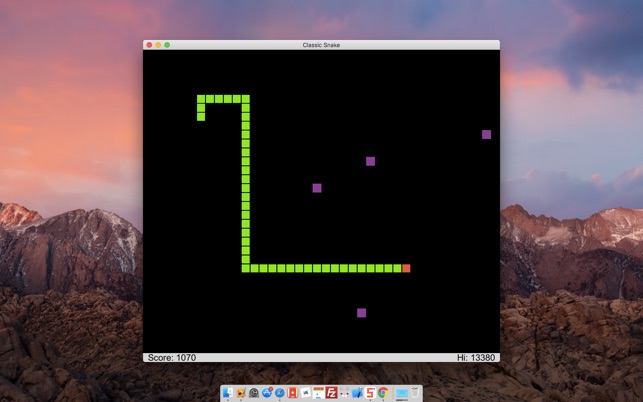The width and height of the screenshot is (643, 402).
Task: Minimize the Classic Snake window
Action: (158, 45)
